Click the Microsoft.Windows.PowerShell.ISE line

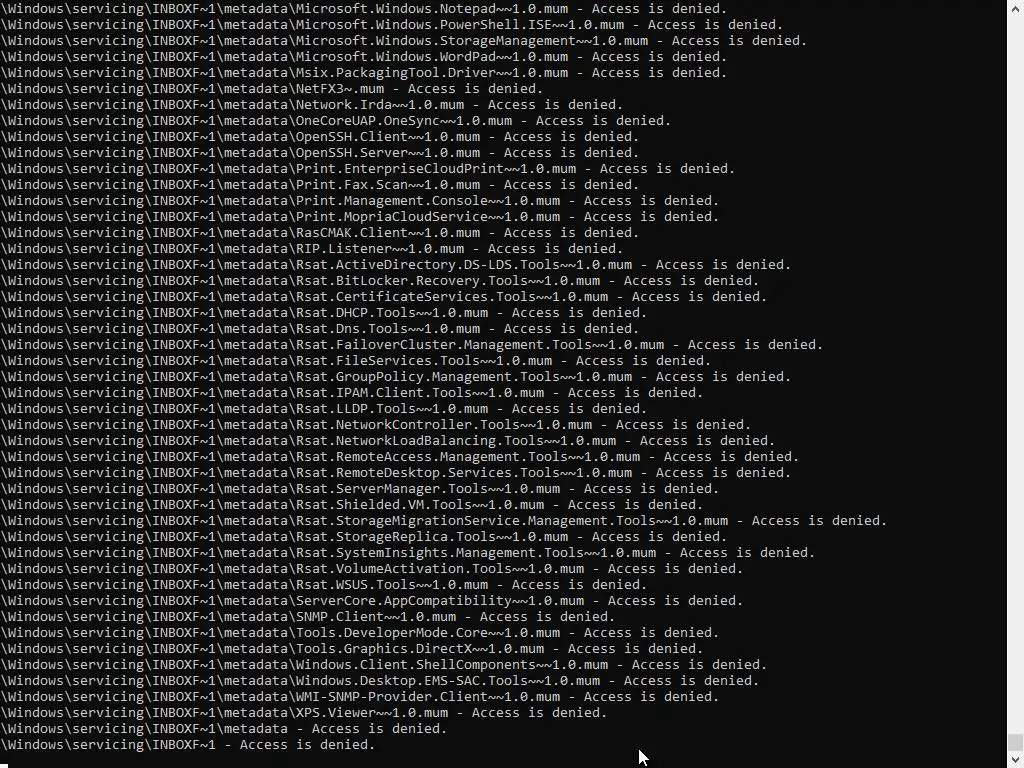click(392, 24)
